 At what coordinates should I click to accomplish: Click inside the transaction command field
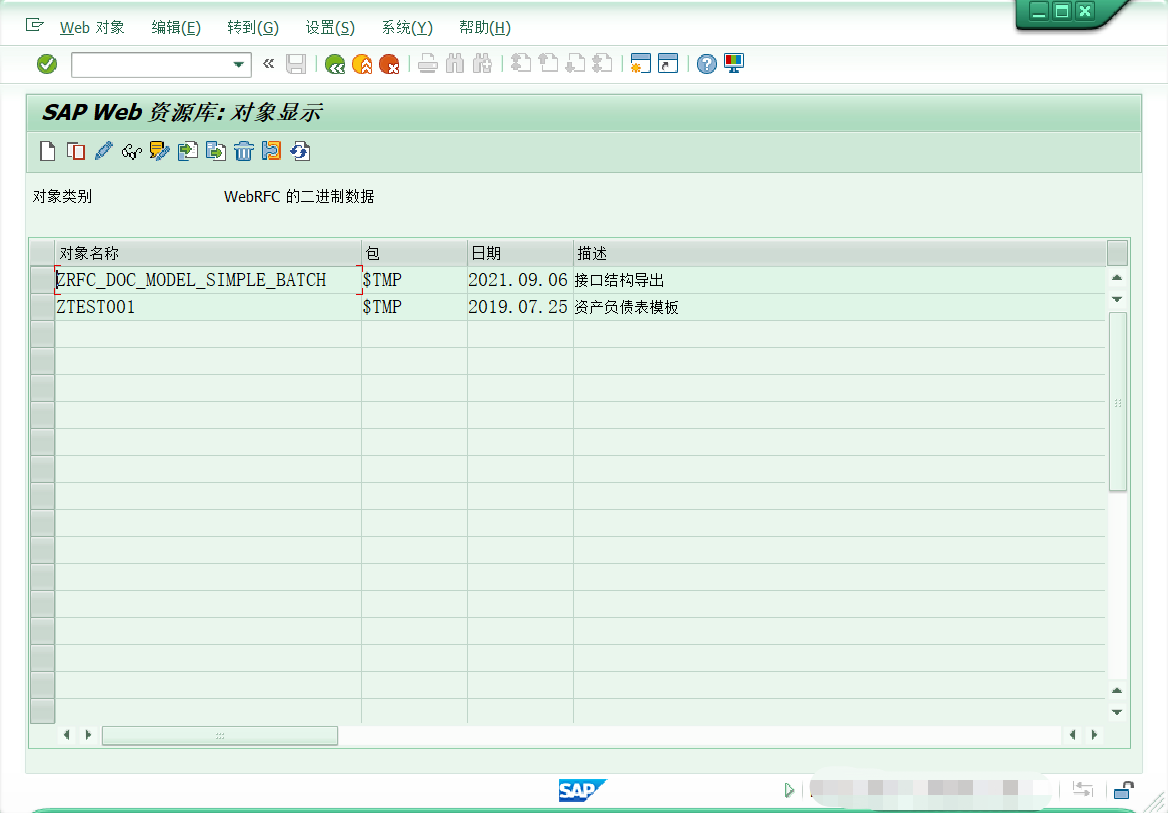click(151, 65)
